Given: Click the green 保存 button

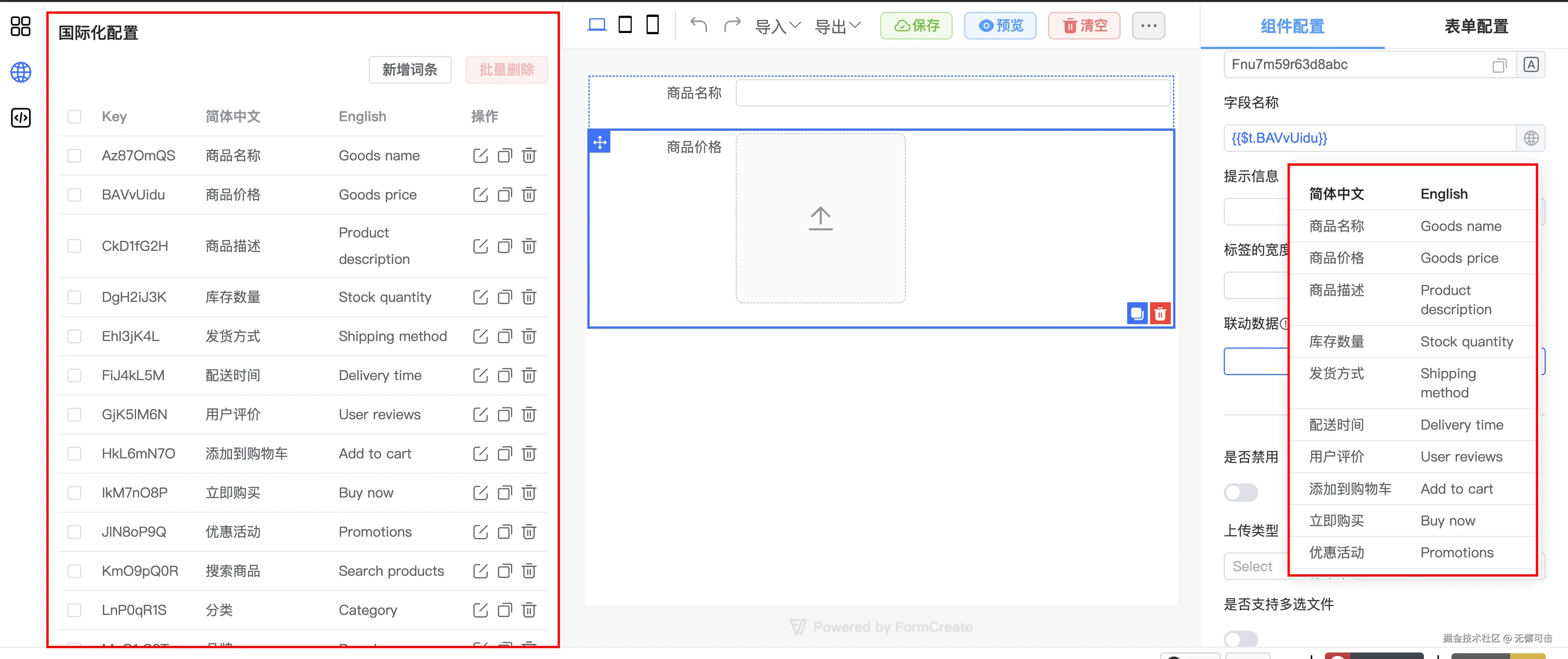Looking at the screenshot, I should point(916,26).
